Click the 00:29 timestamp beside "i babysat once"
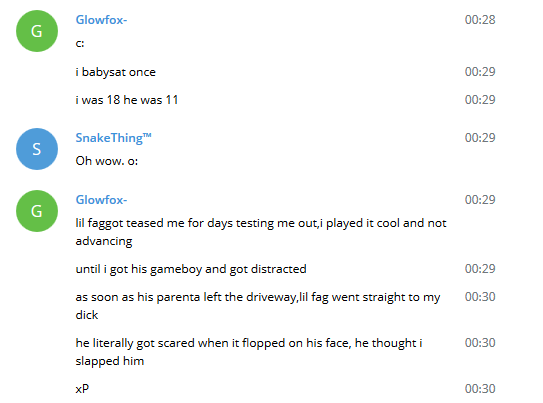543x403 pixels. (480, 72)
